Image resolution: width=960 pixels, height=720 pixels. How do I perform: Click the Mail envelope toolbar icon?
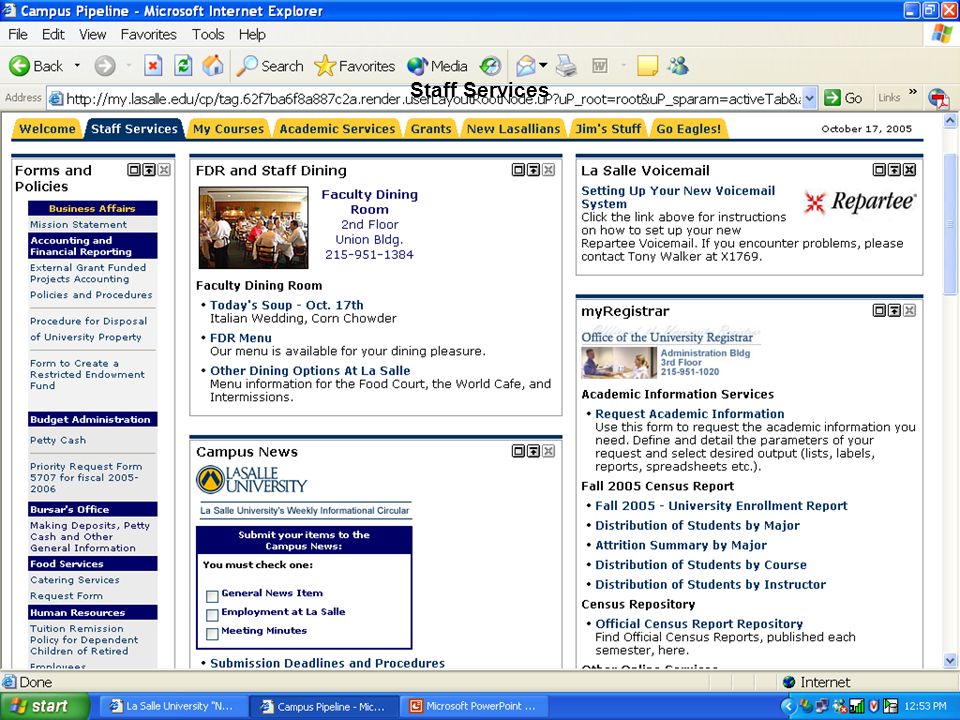pos(525,66)
